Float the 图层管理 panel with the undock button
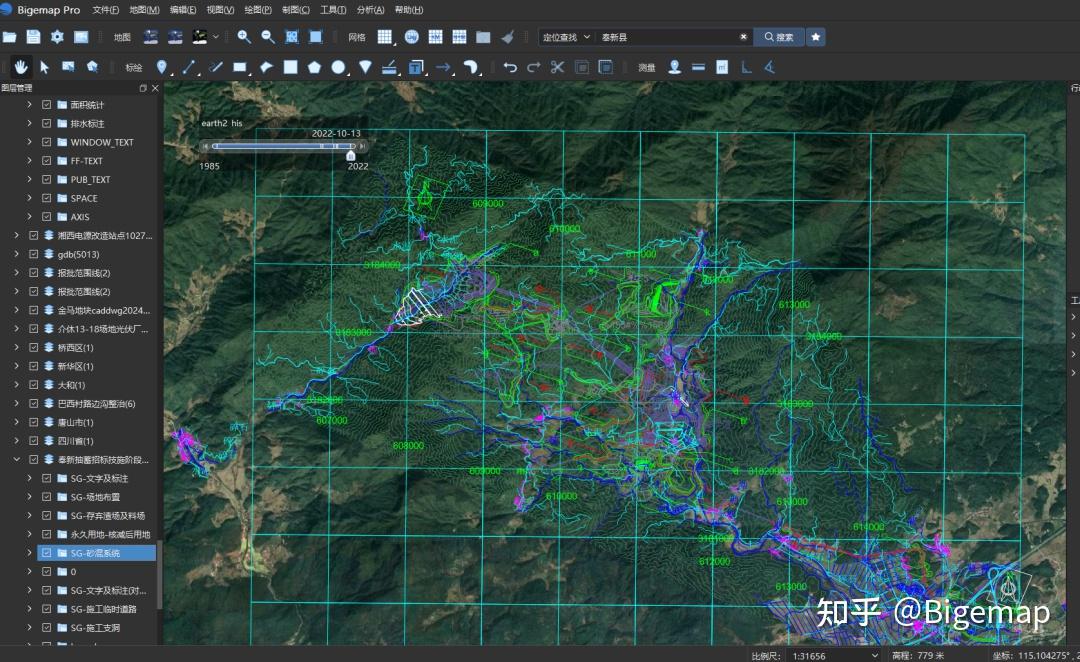This screenshot has width=1080, height=662. pos(143,88)
